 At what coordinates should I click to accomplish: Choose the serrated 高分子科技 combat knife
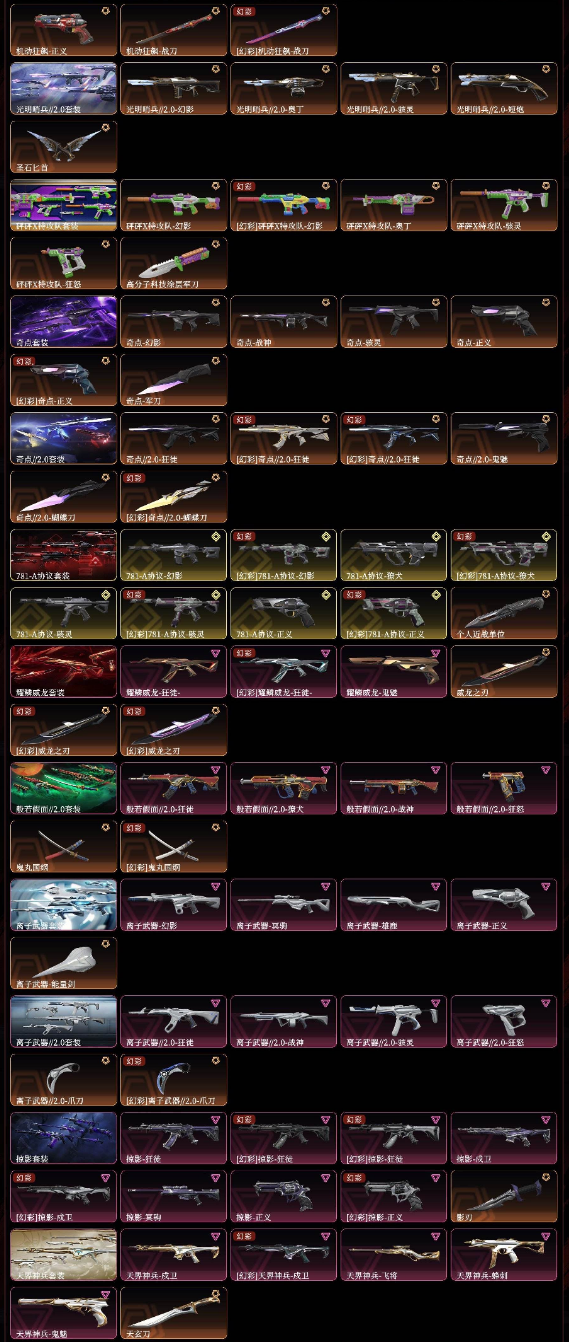click(173, 264)
